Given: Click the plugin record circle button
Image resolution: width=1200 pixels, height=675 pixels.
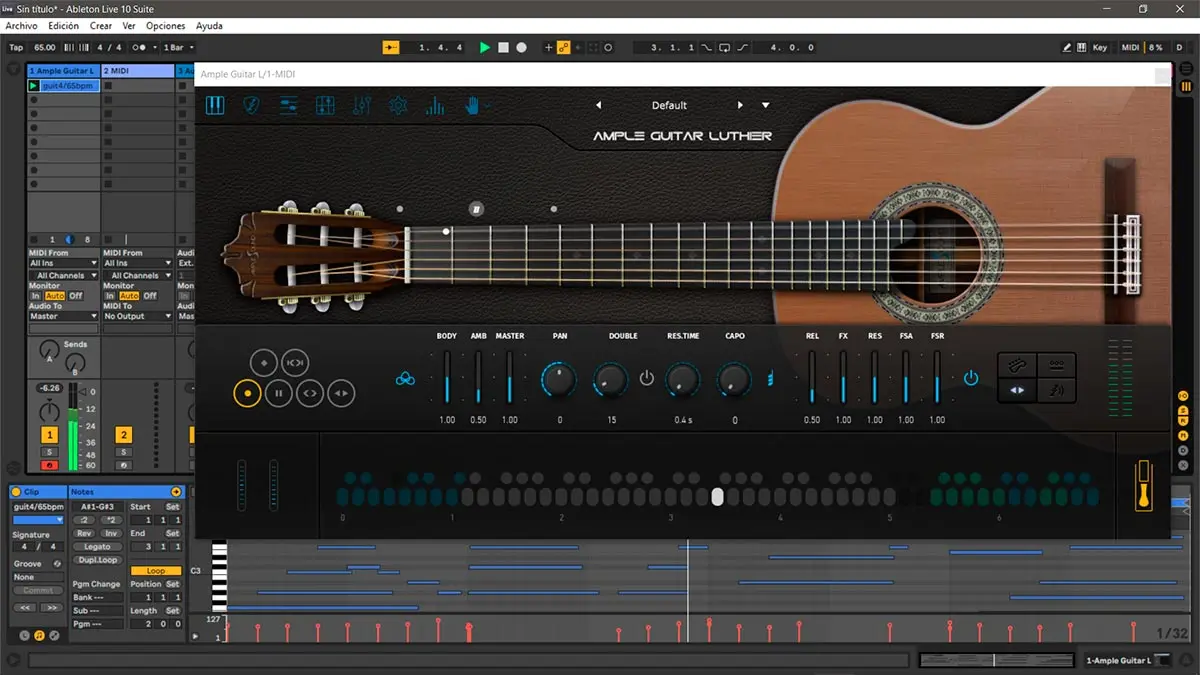Looking at the screenshot, I should point(247,393).
